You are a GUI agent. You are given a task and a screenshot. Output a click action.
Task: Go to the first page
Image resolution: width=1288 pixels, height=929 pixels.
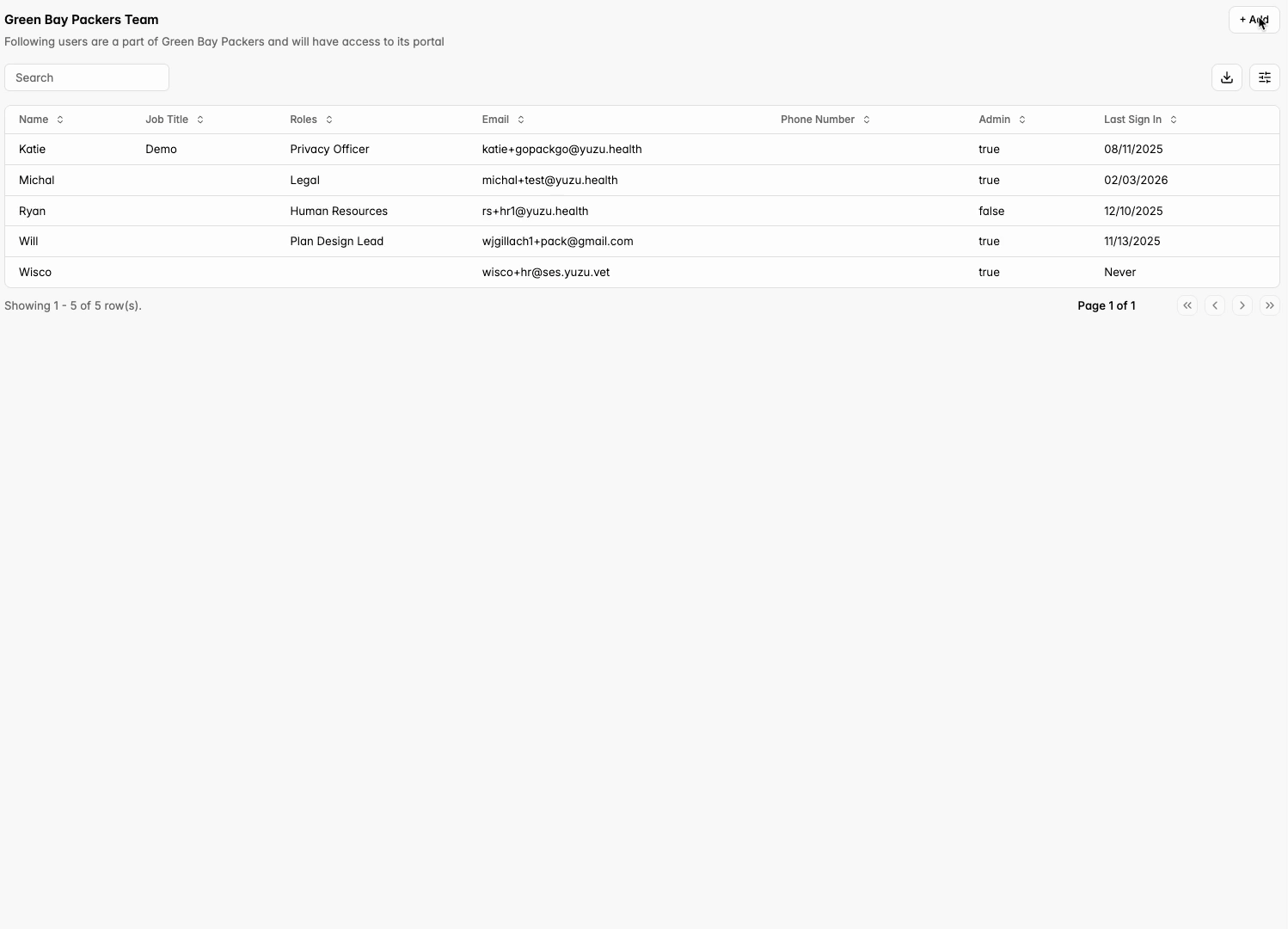point(1187,305)
